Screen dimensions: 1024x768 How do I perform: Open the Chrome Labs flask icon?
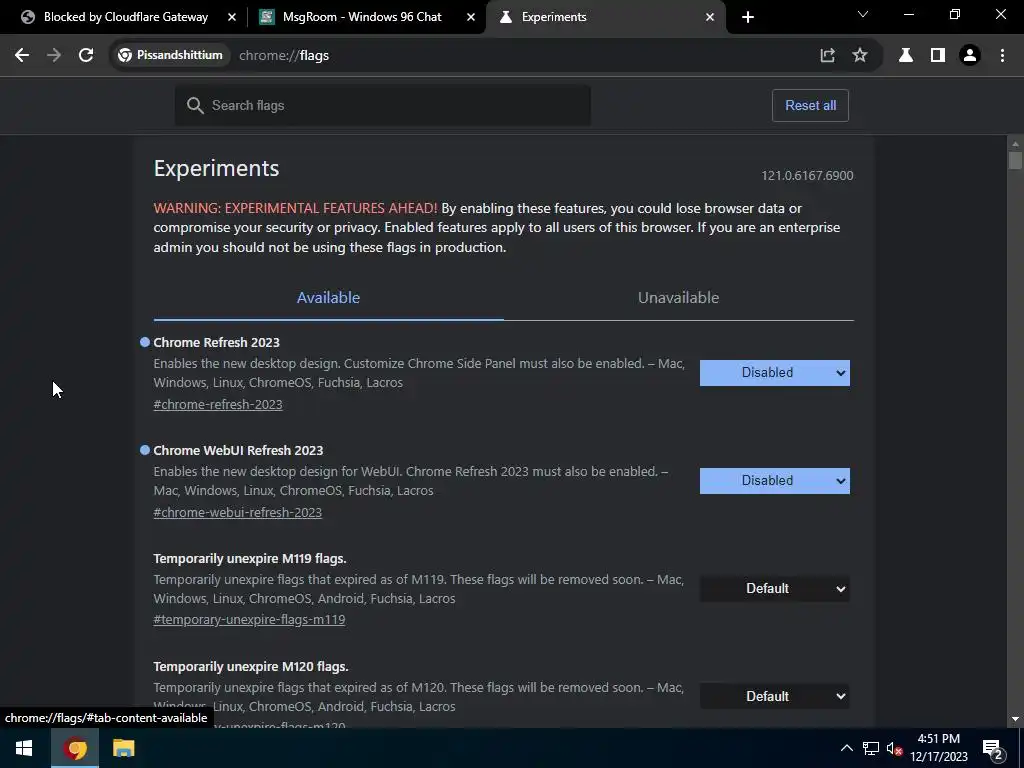click(906, 56)
